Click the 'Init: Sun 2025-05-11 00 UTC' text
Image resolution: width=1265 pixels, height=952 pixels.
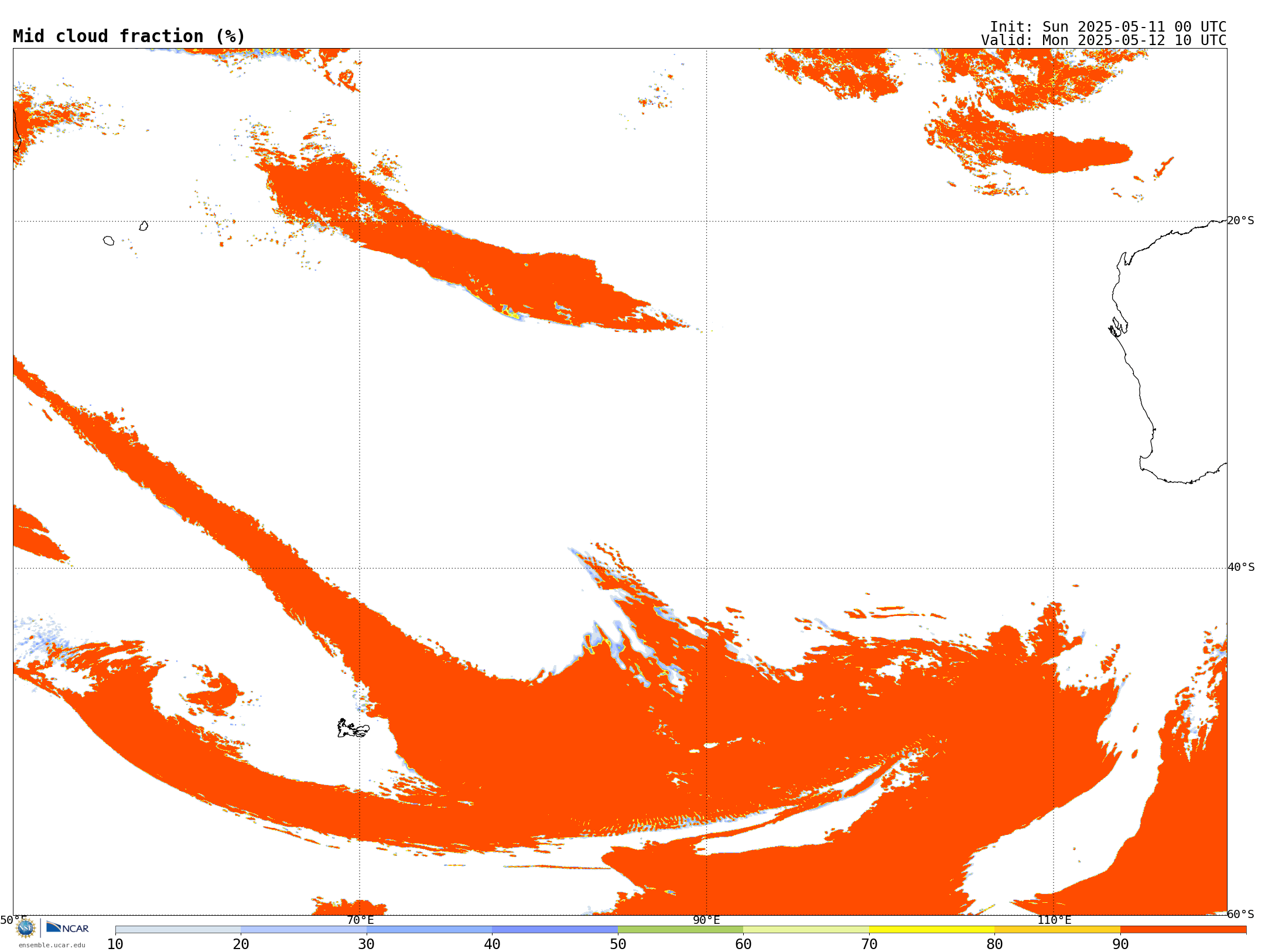click(1108, 27)
